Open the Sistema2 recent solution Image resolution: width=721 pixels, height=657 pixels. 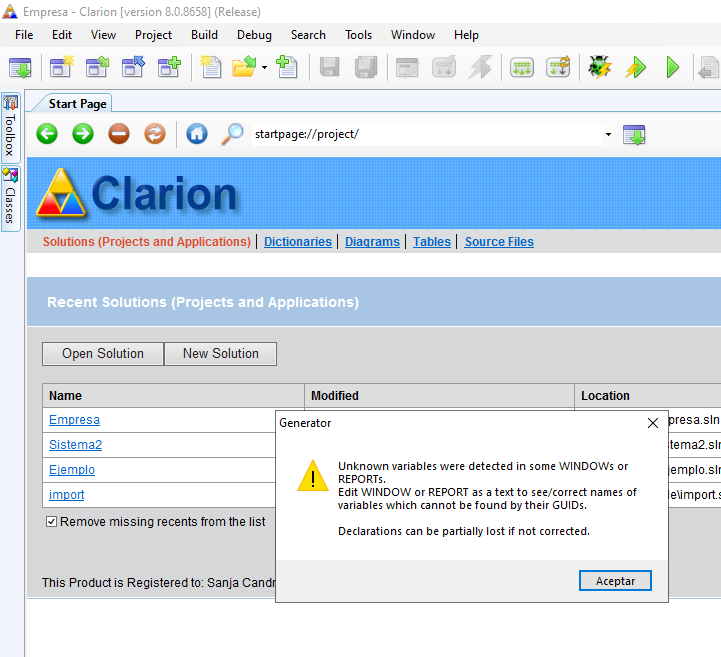(x=75, y=445)
